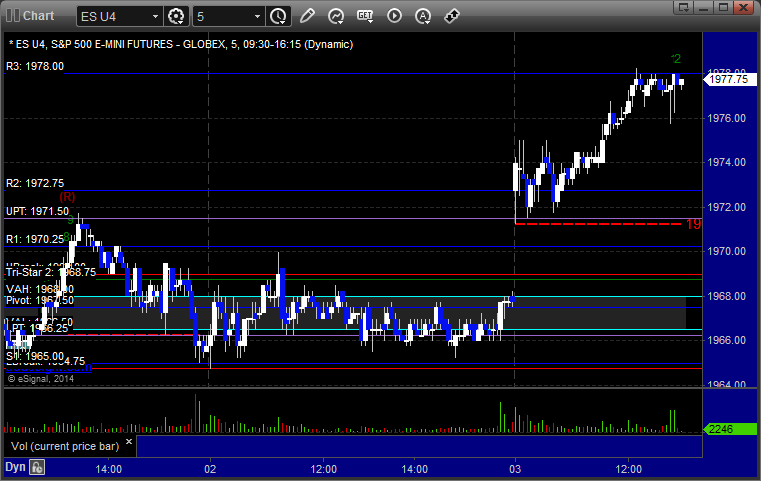Click the current price tag 1977.75
The width and height of the screenshot is (761, 481).
tap(729, 79)
